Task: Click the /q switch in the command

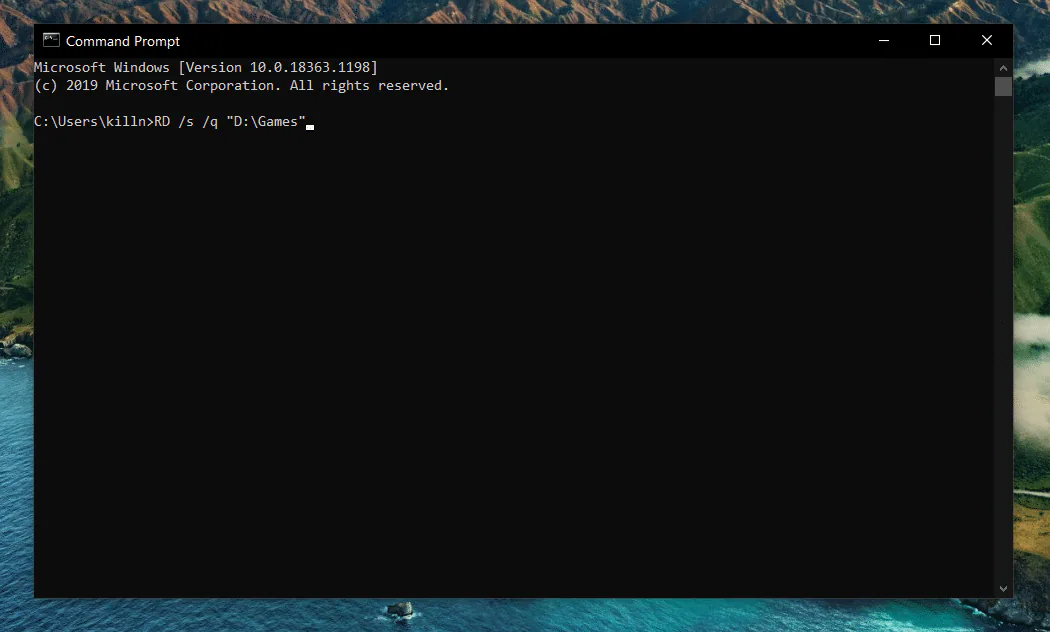Action: point(210,121)
